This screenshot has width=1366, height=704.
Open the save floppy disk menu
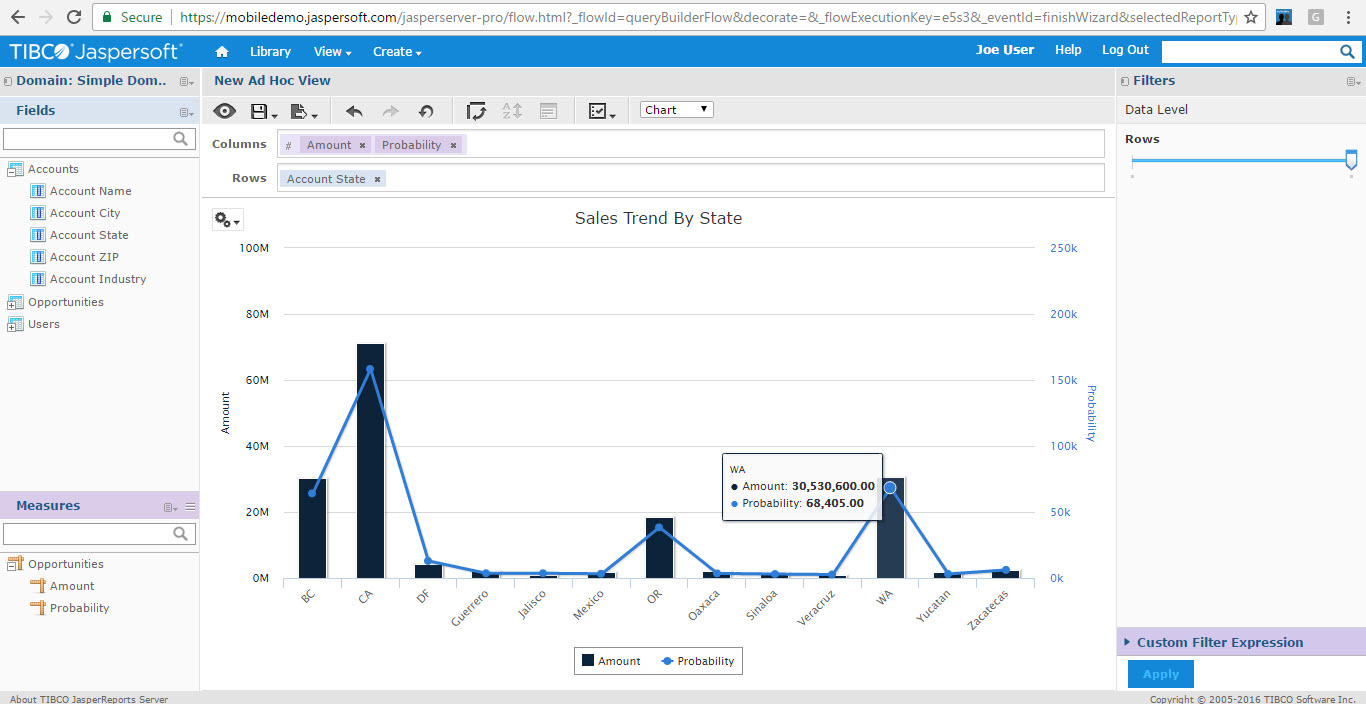[263, 111]
